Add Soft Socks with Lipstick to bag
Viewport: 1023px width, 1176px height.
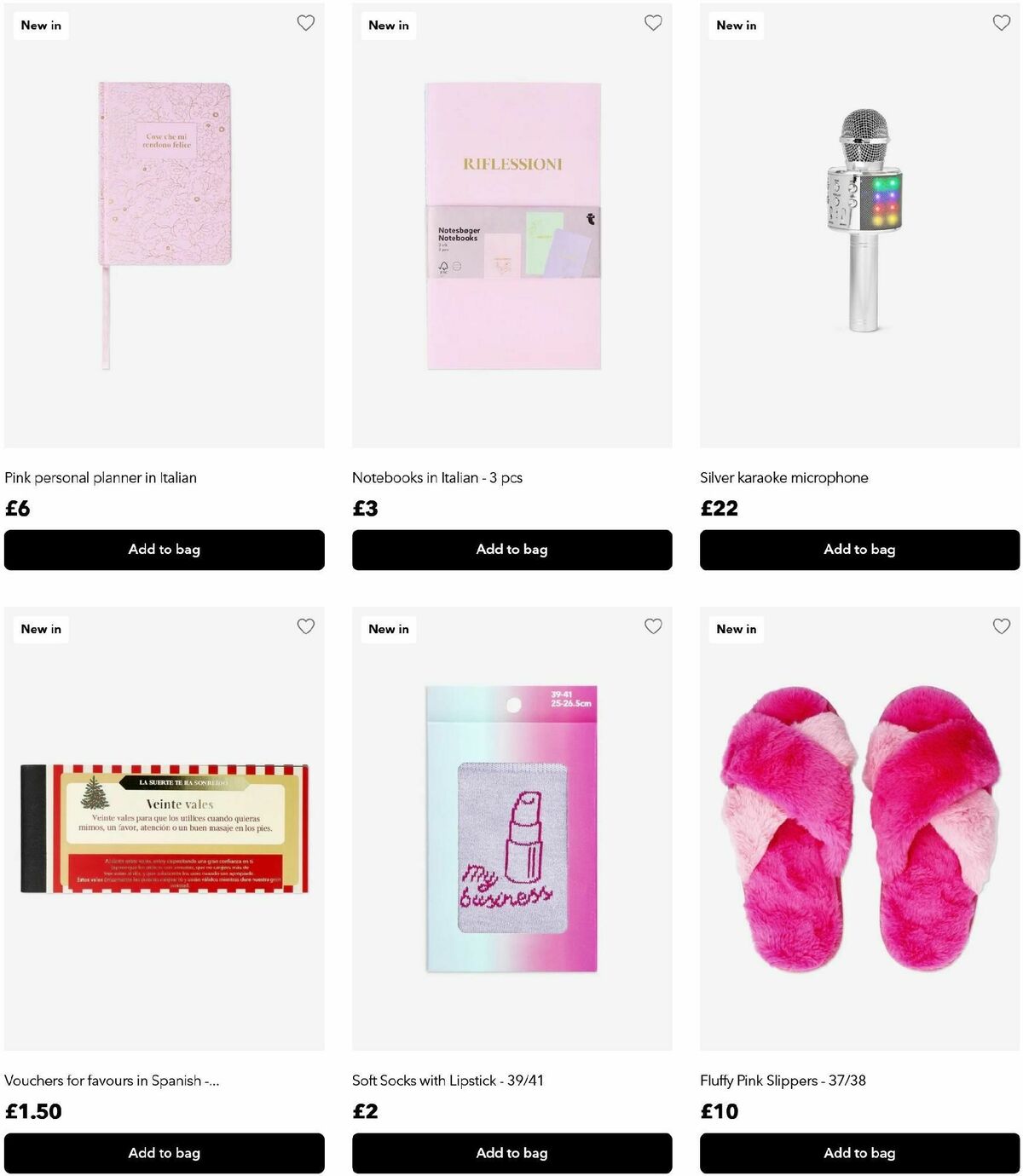coord(512,1153)
